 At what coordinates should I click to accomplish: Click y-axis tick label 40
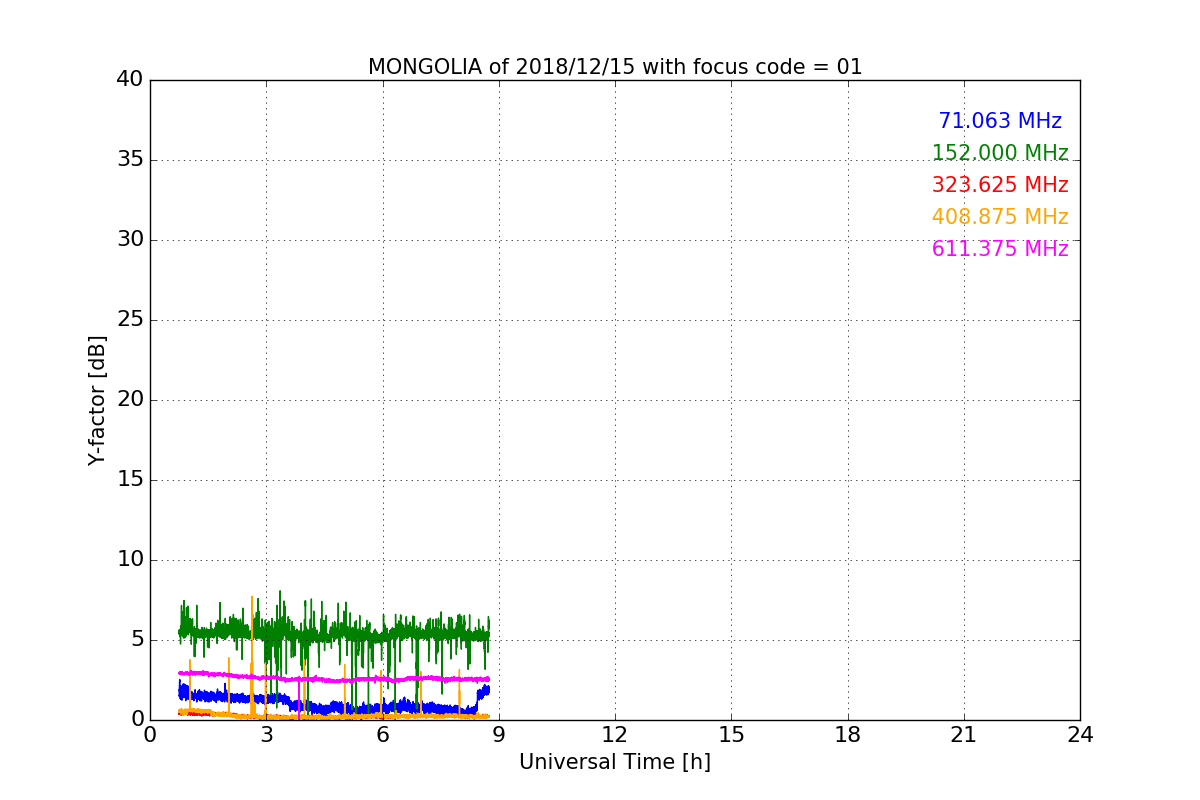[130, 80]
